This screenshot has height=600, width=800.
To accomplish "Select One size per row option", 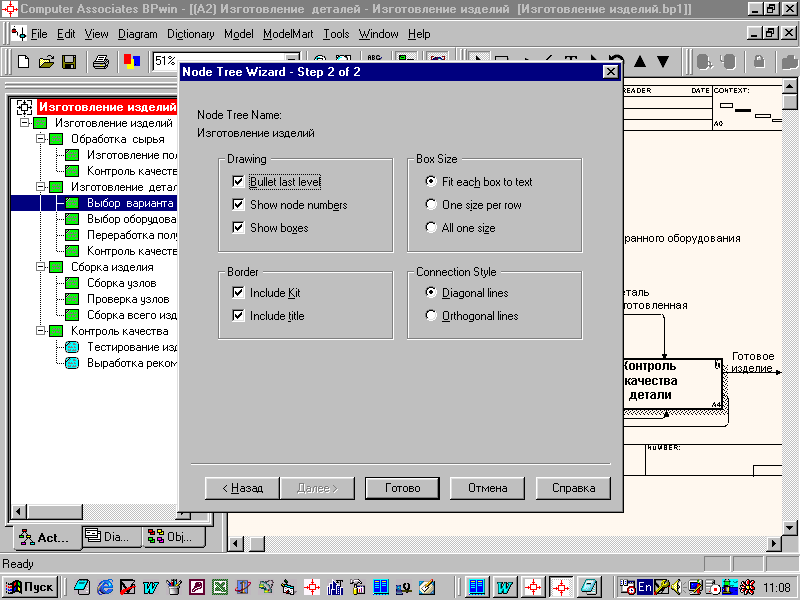I will (431, 205).
